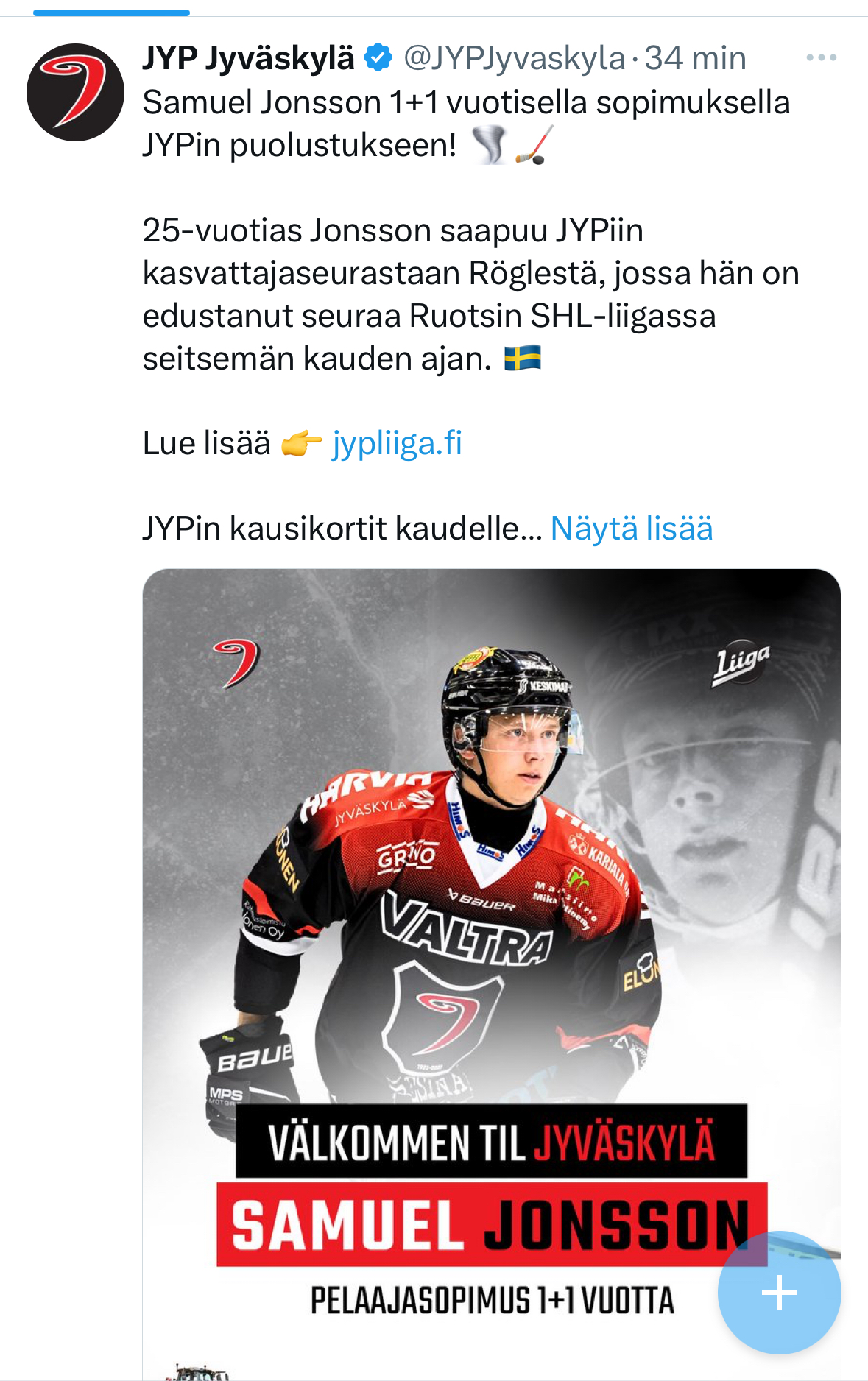Tap the VÄLKOMMEN TIL JYVÄSKYLÄ banner
Image resolution: width=868 pixels, height=1381 pixels.
(x=491, y=1142)
